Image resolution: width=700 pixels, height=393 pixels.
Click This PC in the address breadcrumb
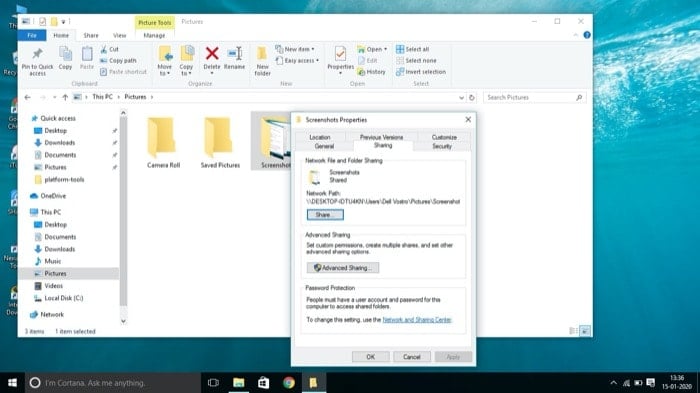coord(102,97)
